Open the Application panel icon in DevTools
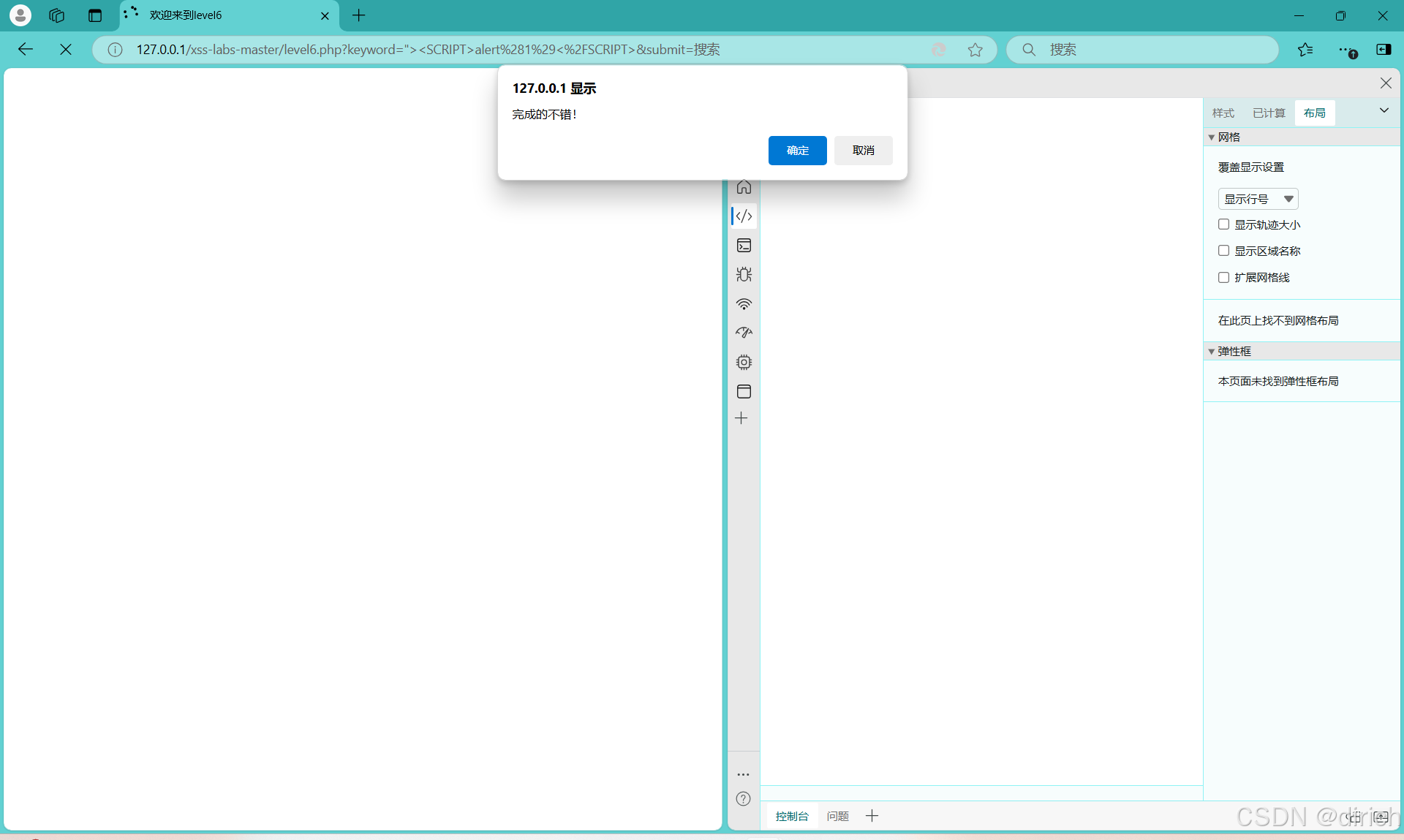 click(744, 391)
